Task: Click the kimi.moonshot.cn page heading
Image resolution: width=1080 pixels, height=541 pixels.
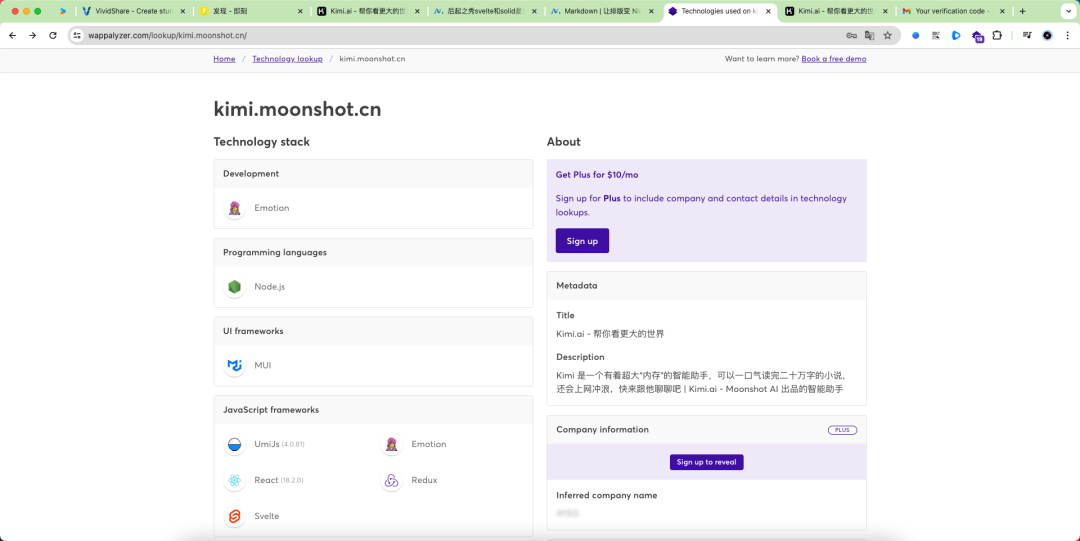Action: (297, 110)
